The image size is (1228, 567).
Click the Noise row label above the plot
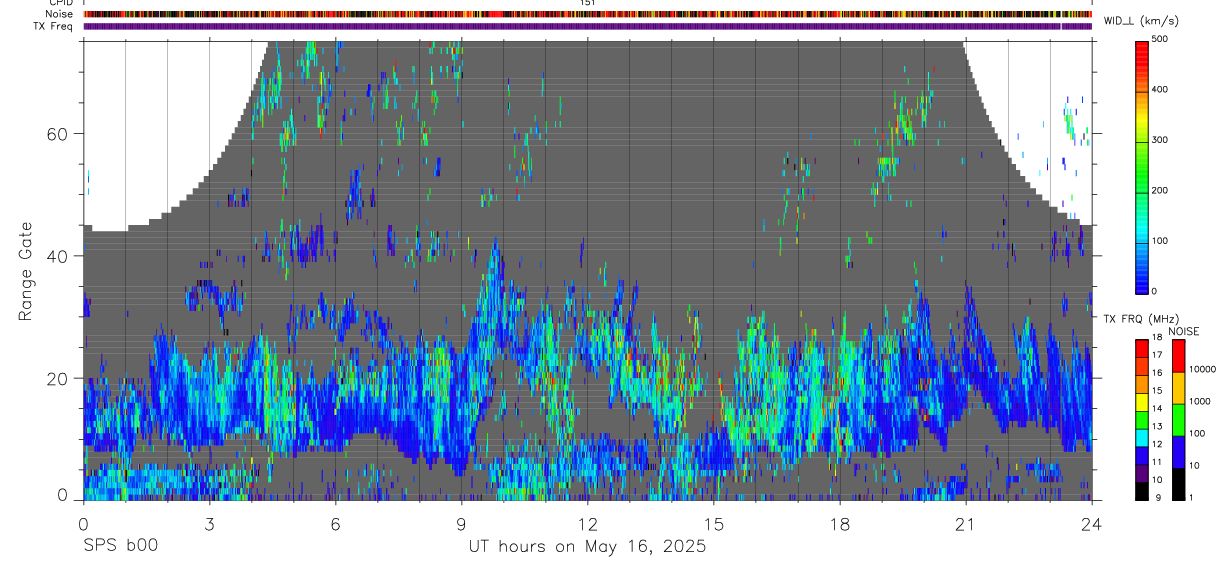click(59, 14)
